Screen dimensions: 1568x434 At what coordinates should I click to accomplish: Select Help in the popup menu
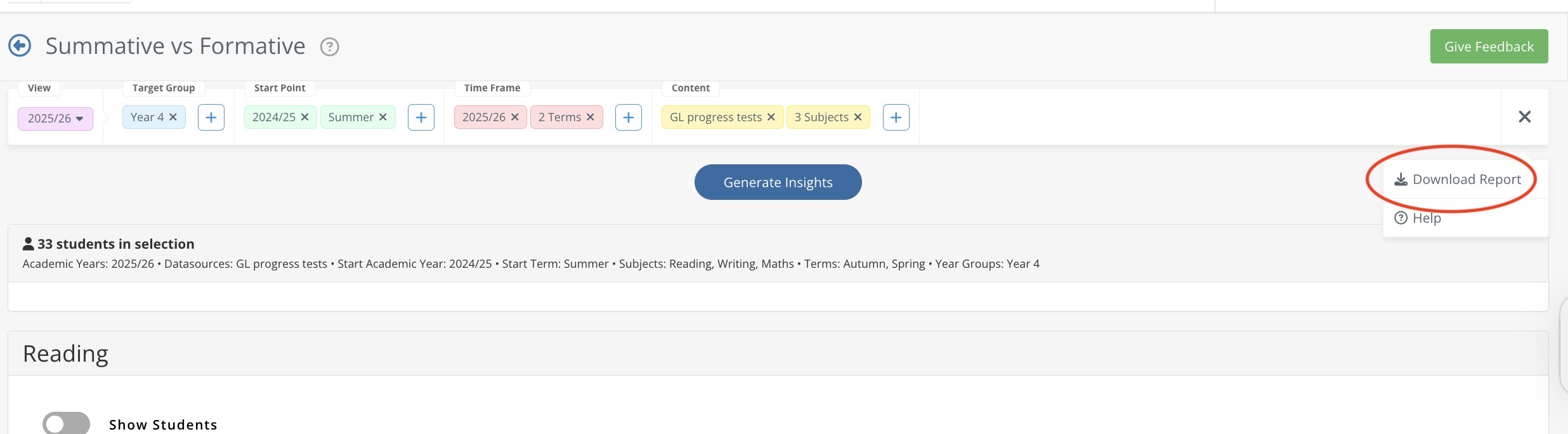pos(1418,218)
